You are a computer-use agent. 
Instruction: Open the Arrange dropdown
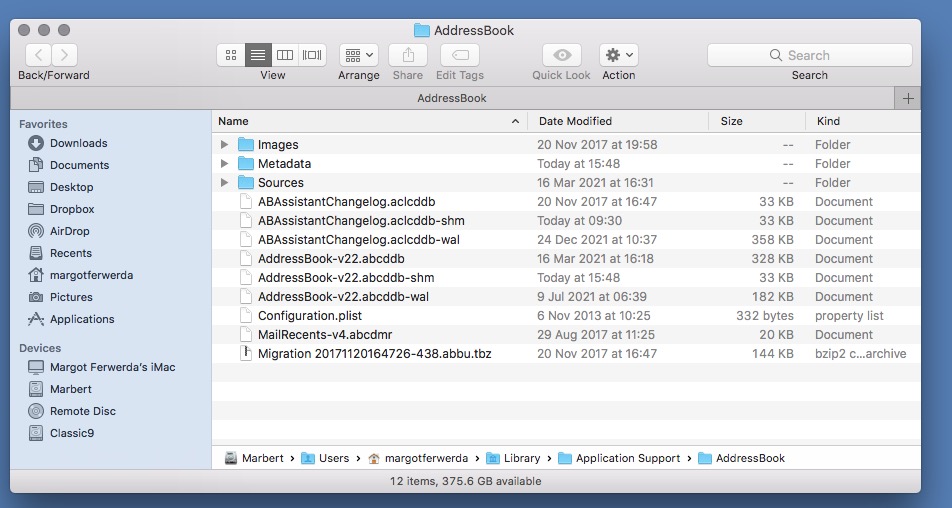coord(359,55)
